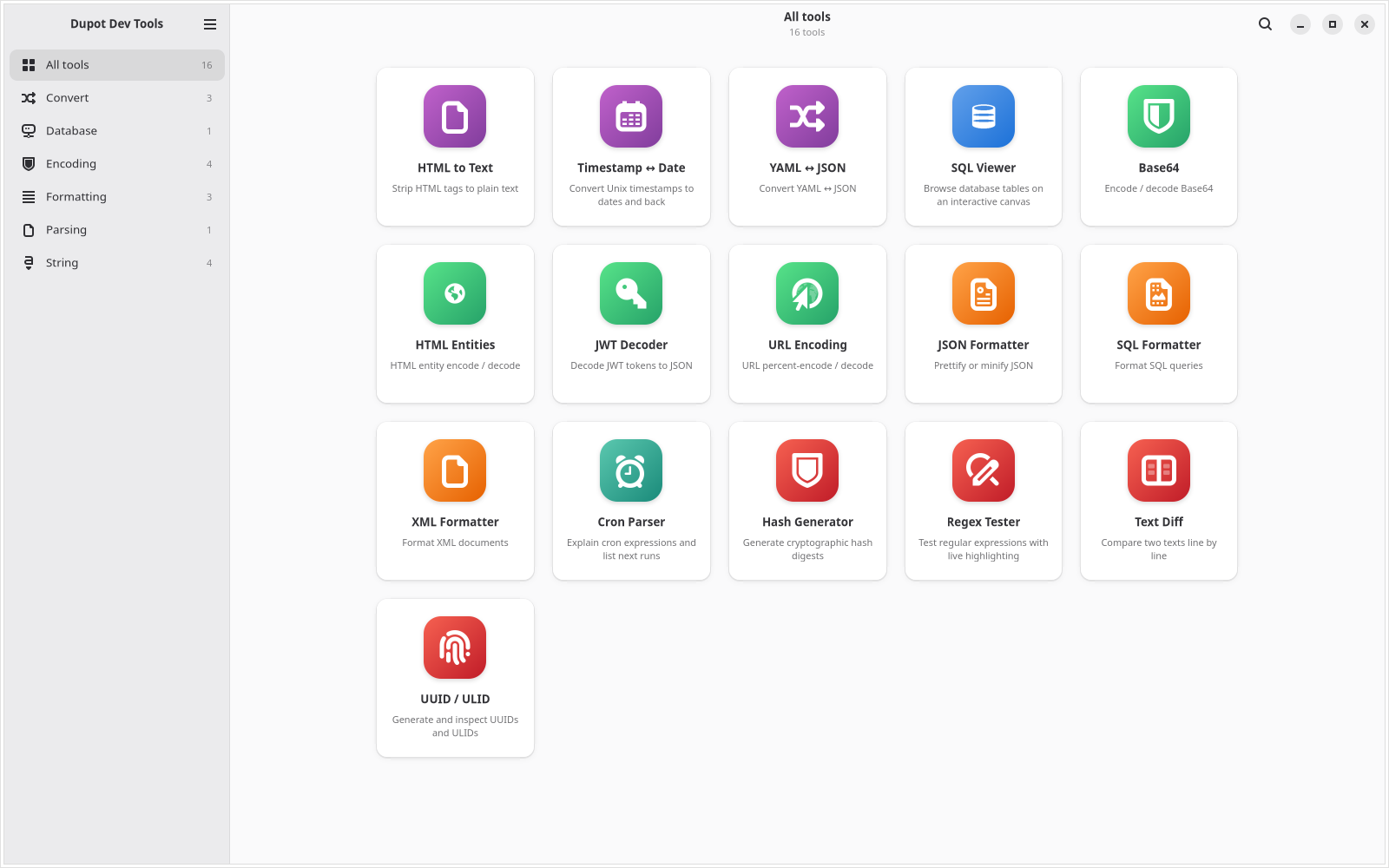Select the XML Formatter icon
Image resolution: width=1389 pixels, height=868 pixels.
(x=455, y=470)
